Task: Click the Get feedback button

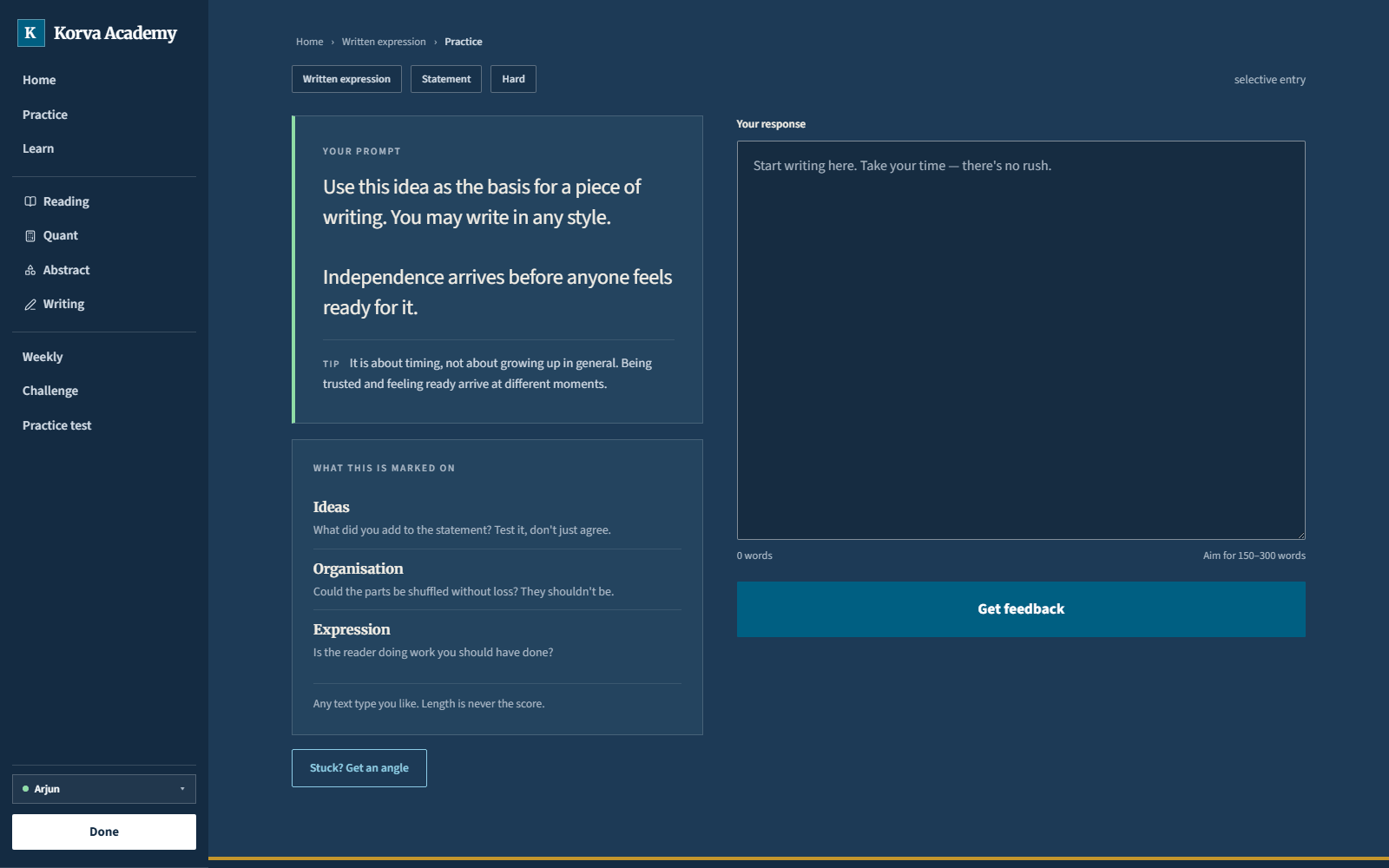Action: click(x=1021, y=609)
